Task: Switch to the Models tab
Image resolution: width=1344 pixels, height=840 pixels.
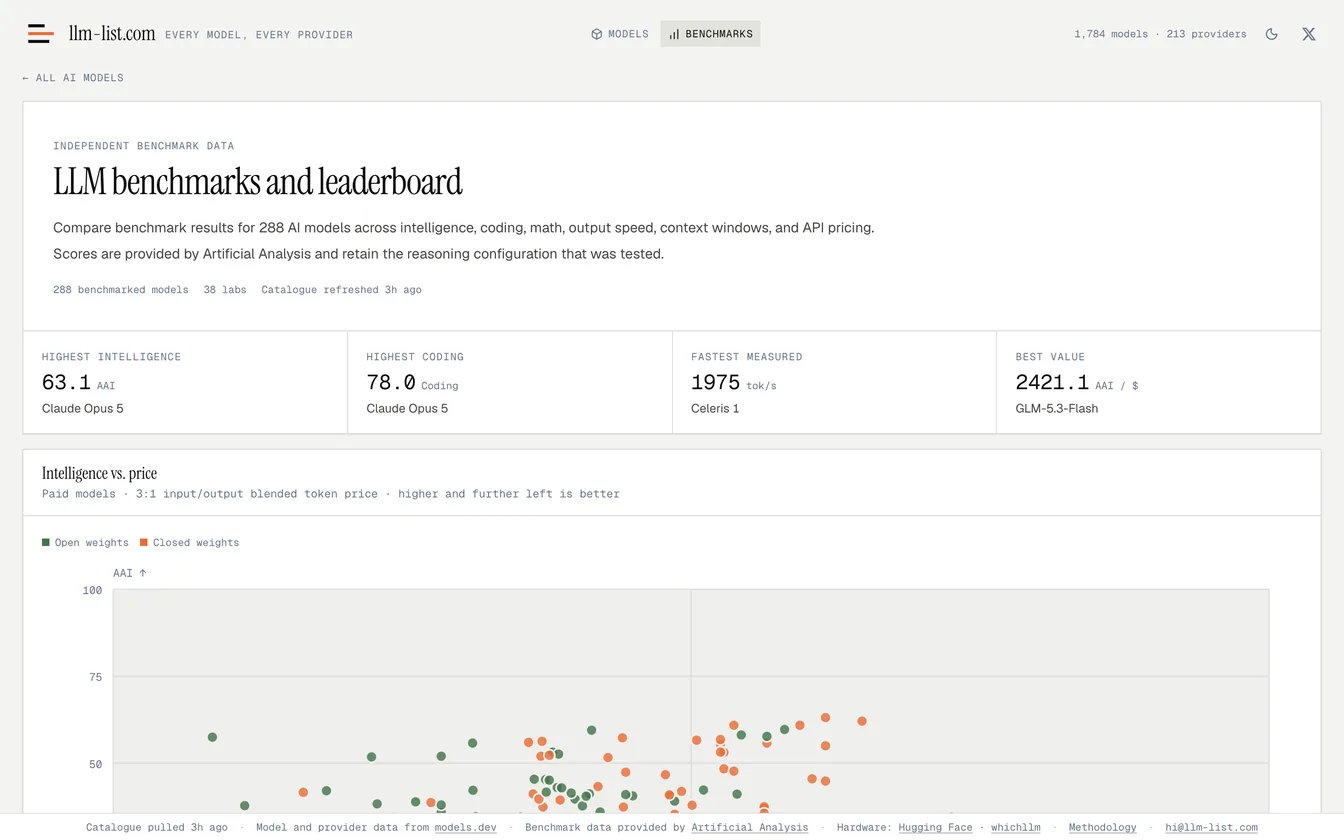Action: pyautogui.click(x=620, y=34)
